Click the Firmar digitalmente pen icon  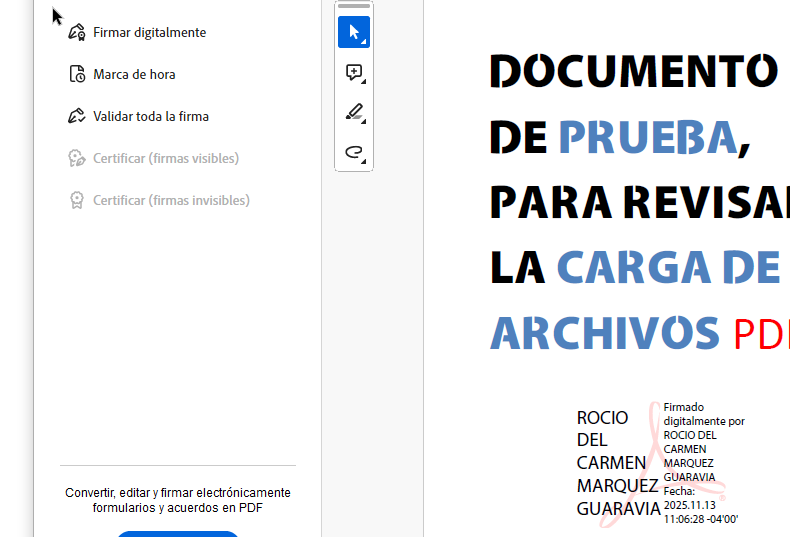77,32
